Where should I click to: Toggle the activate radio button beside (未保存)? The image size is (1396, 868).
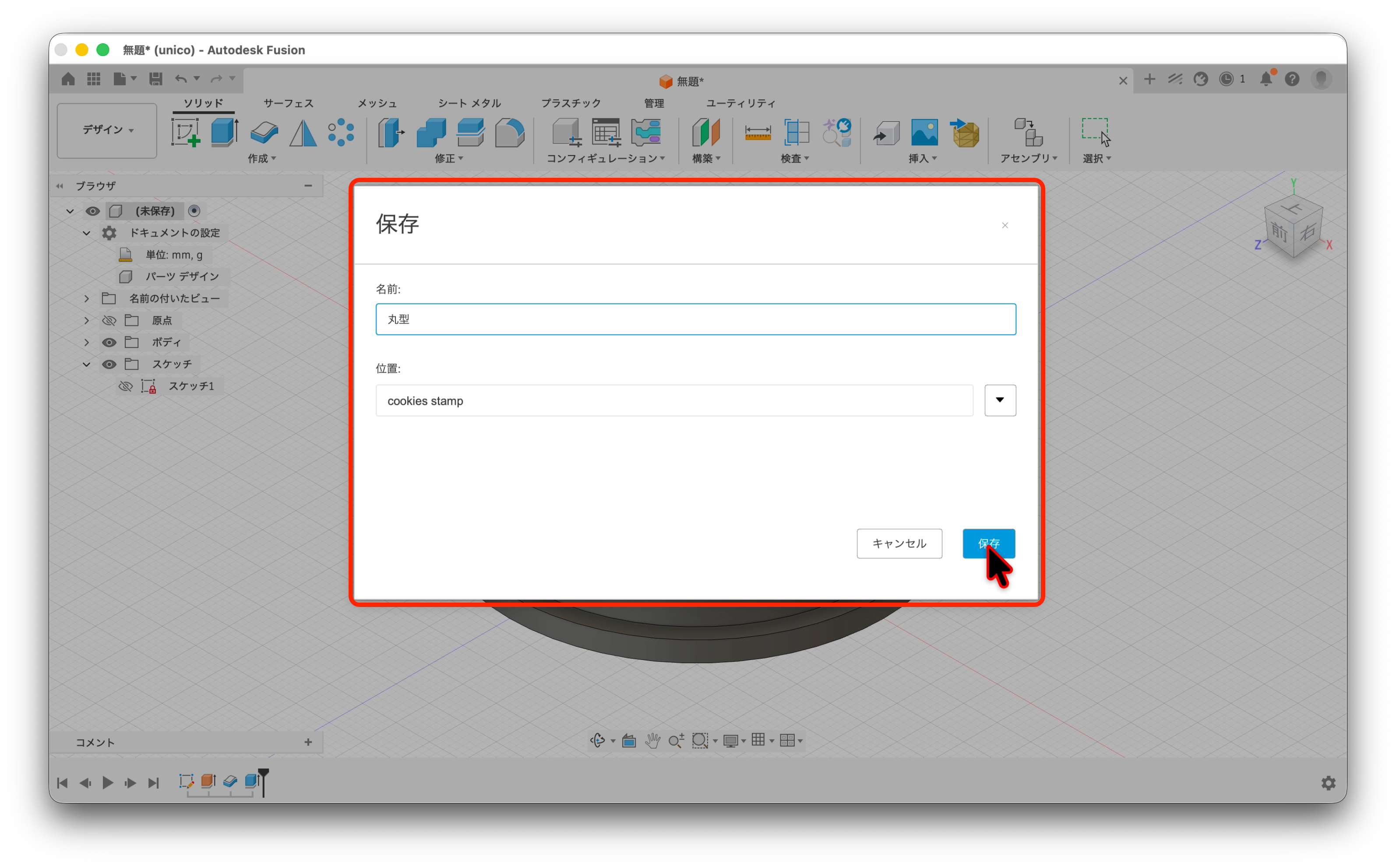tap(194, 211)
